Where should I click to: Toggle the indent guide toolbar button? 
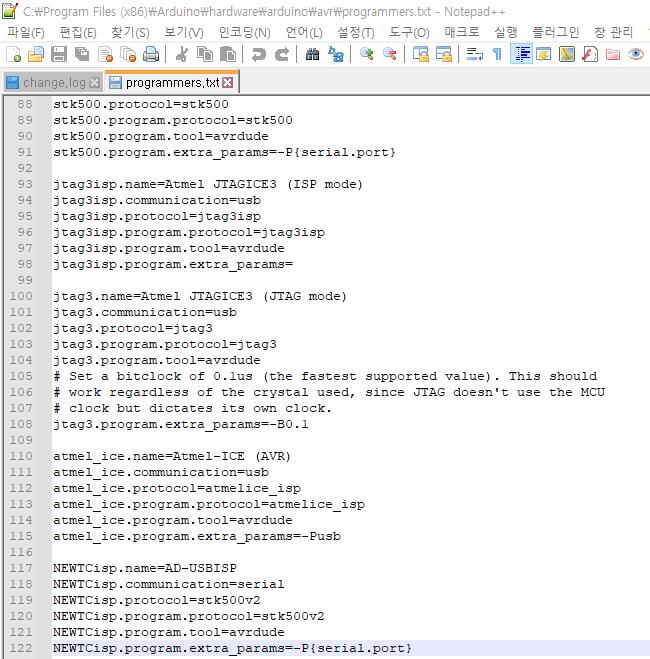click(x=521, y=54)
